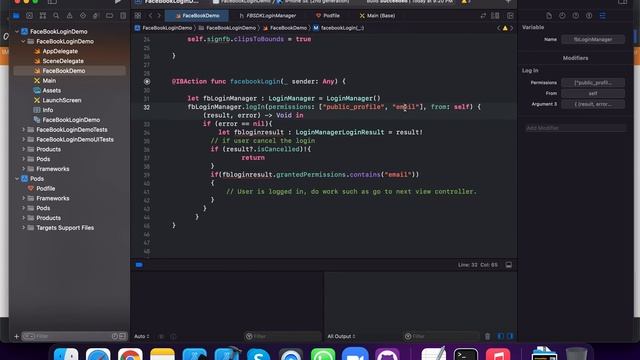
Task: Open the Symbol navigator icon
Action: point(43,16)
